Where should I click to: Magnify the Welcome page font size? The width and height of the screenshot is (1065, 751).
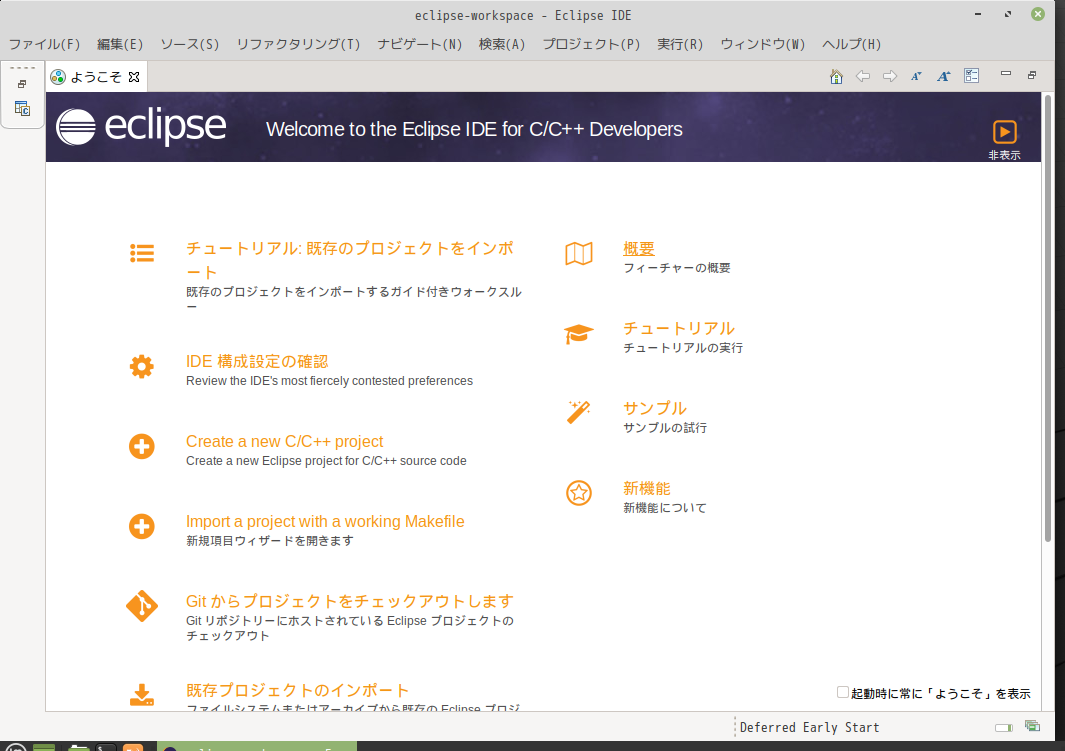(943, 76)
